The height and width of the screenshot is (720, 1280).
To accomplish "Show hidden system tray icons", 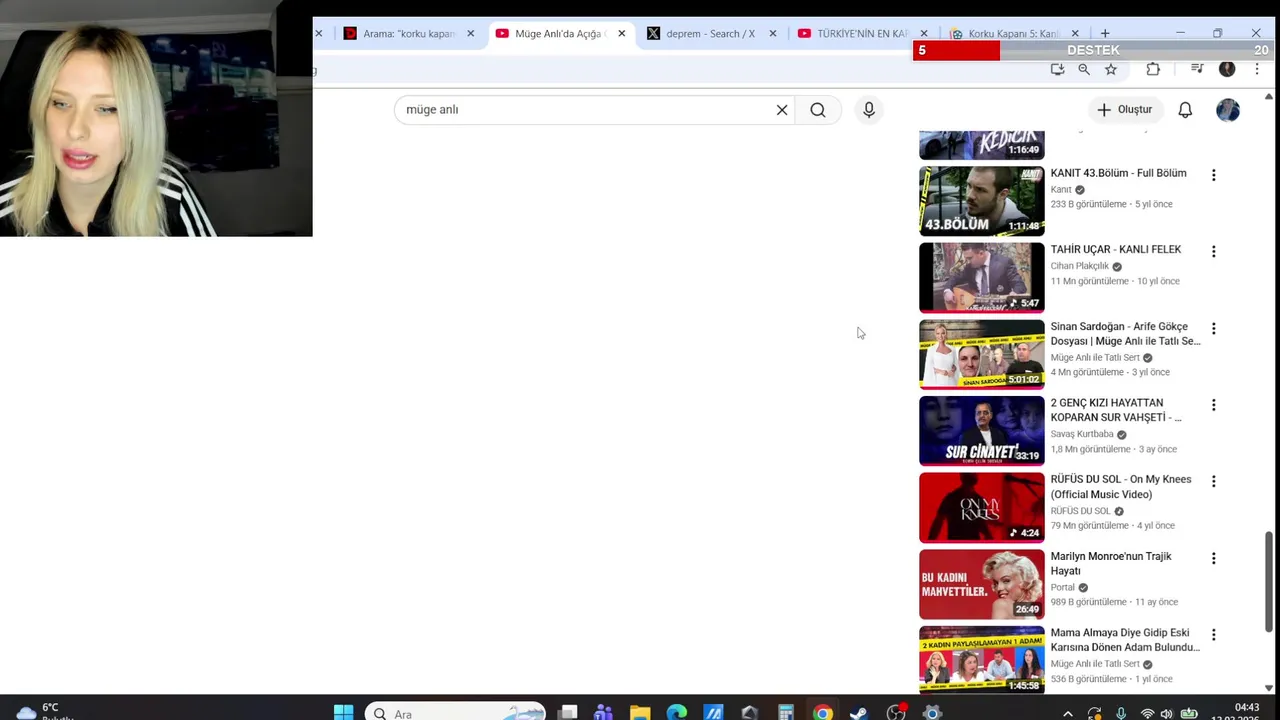I will click(1068, 714).
